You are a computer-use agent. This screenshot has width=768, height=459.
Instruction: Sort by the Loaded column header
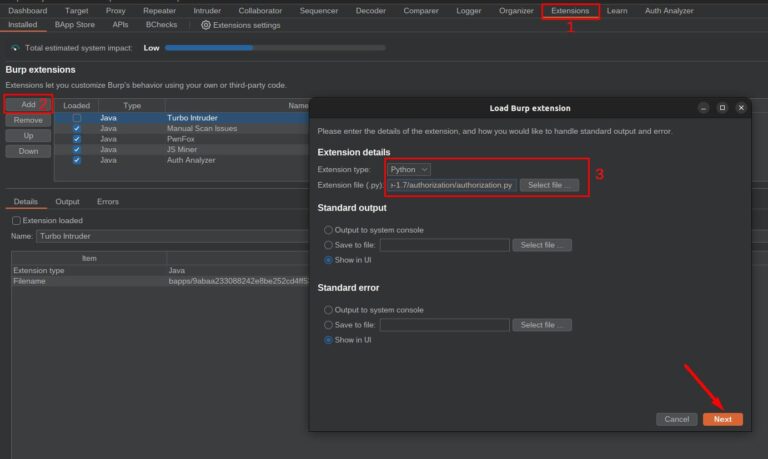pos(76,105)
